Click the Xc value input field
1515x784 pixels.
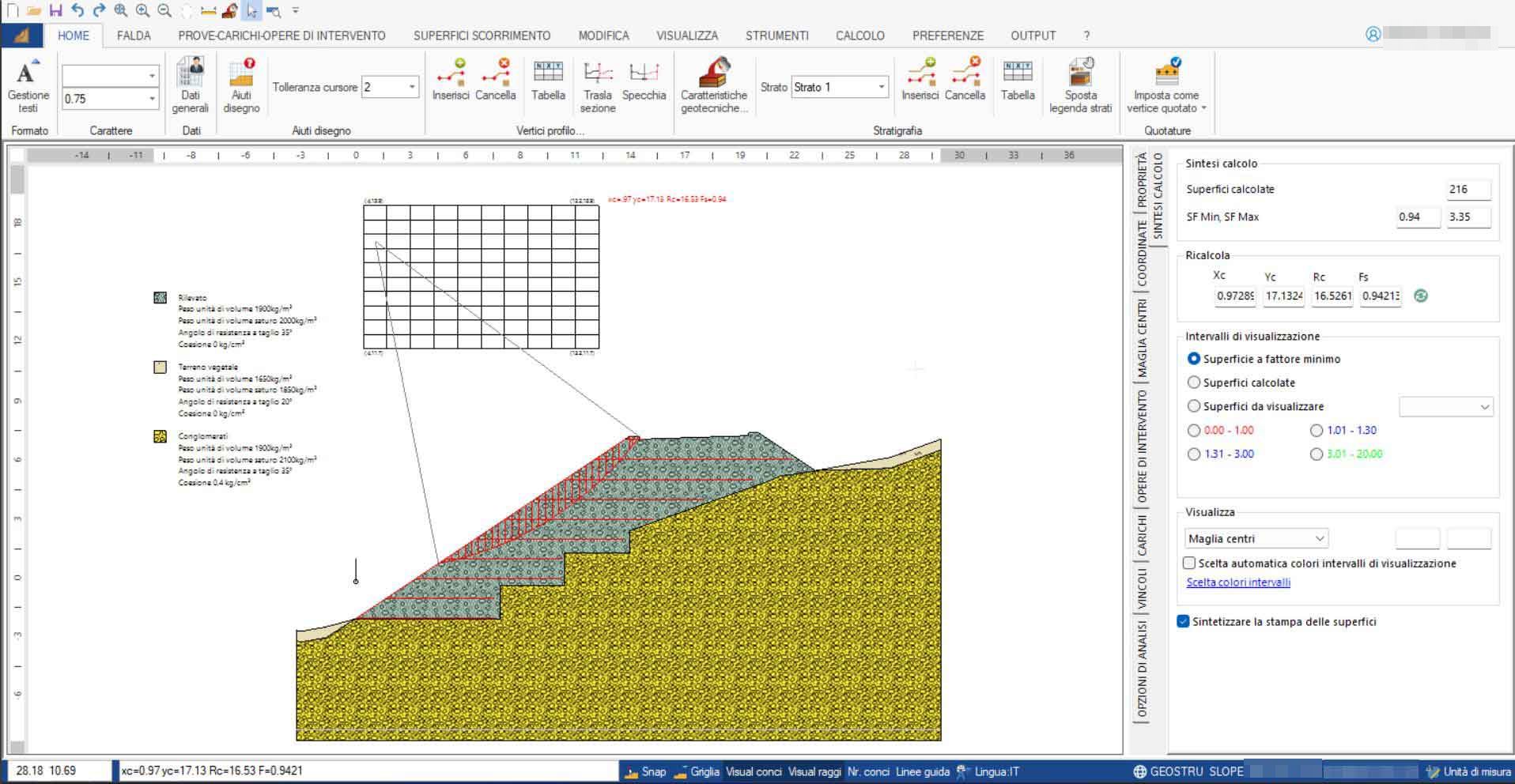coord(1234,296)
